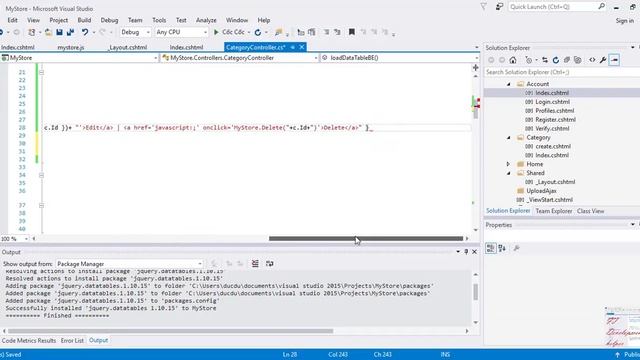
Task: Click the Save (floppy disk) toolbar icon
Action: (60, 32)
